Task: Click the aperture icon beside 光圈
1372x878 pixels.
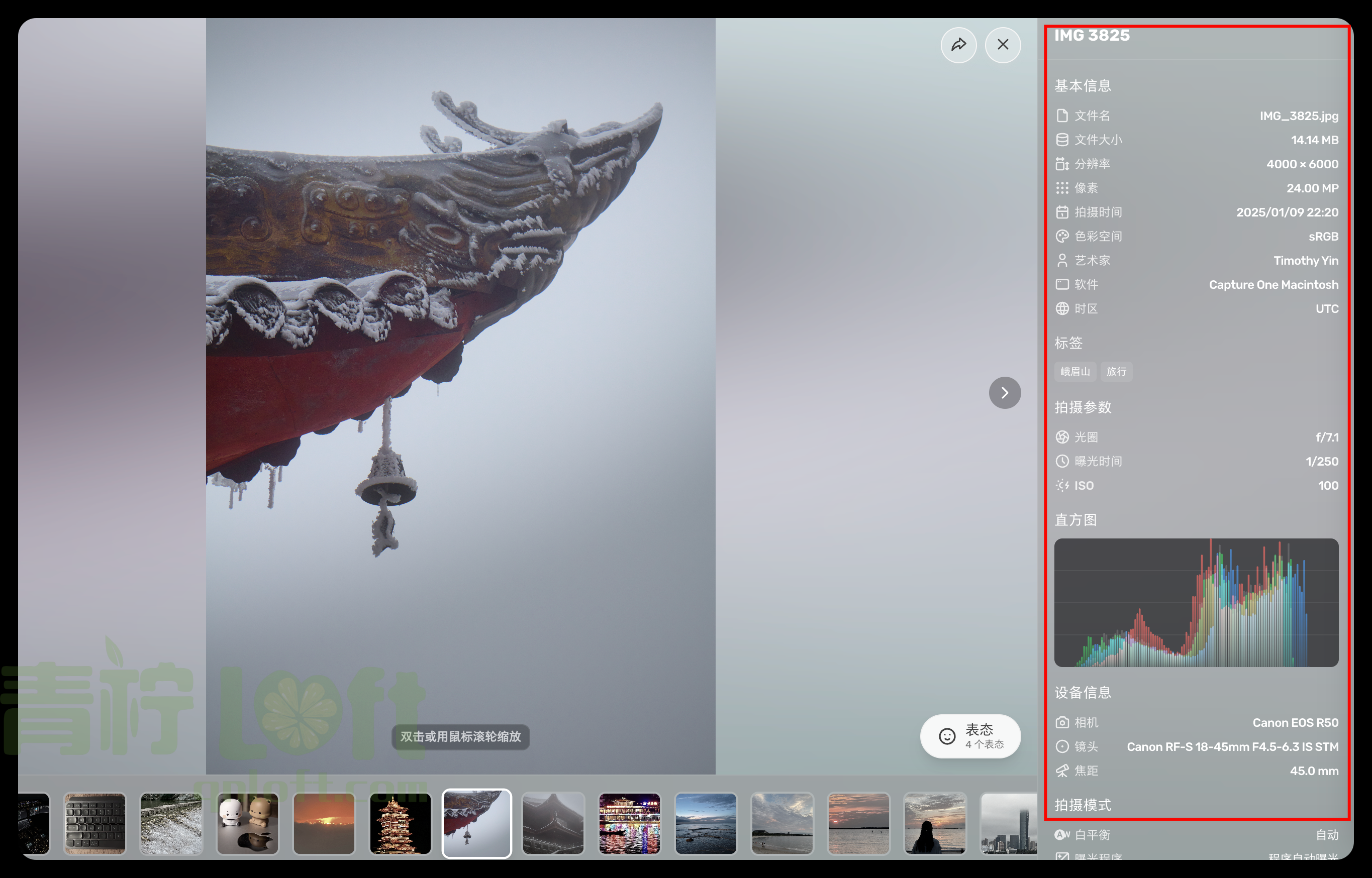Action: pyautogui.click(x=1061, y=437)
